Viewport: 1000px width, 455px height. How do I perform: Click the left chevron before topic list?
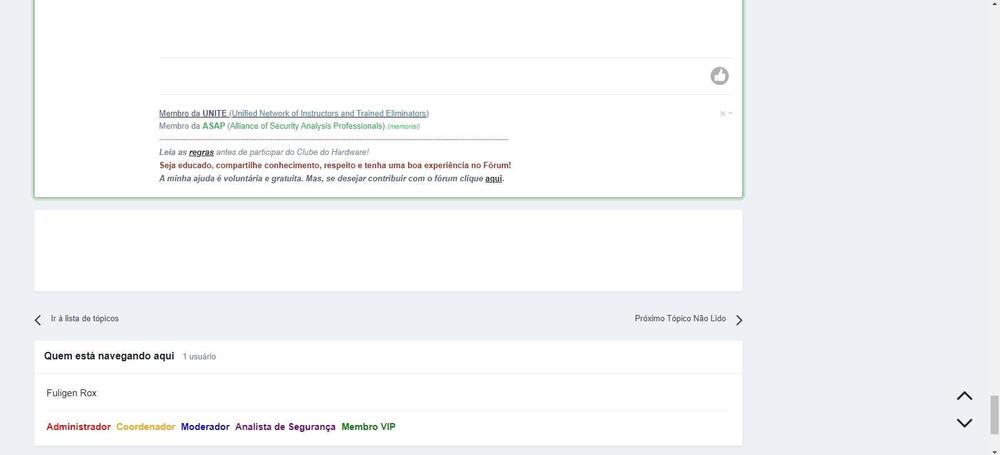(x=38, y=320)
